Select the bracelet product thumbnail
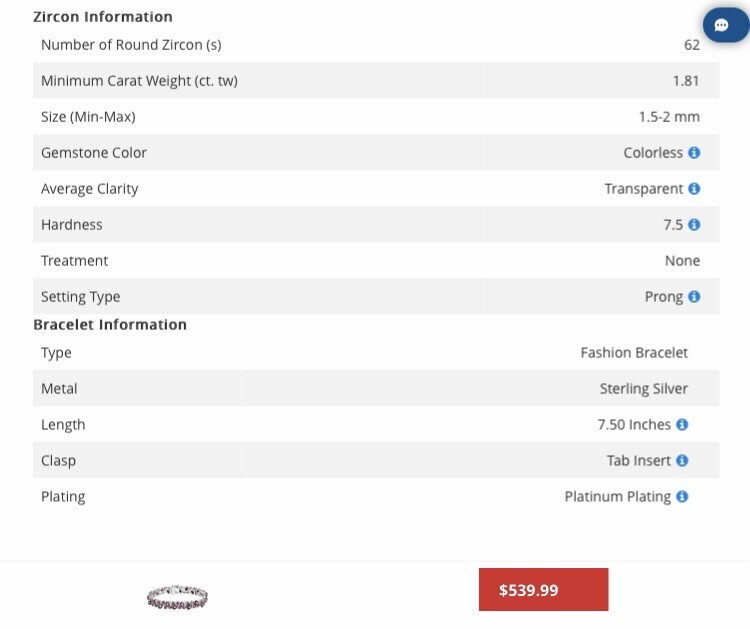Viewport: 750px width, 629px height. [177, 596]
